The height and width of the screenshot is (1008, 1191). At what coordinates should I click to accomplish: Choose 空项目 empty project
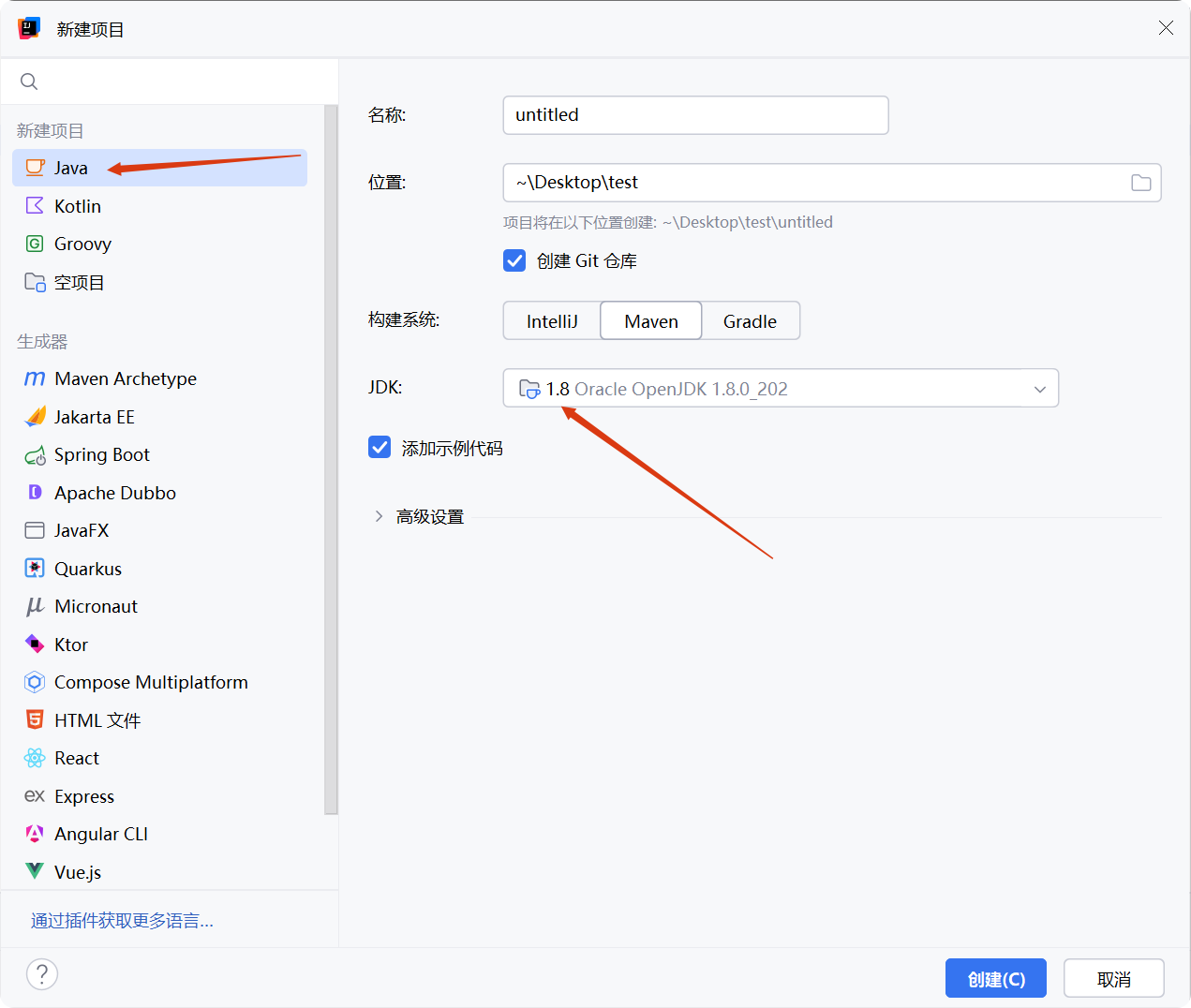pyautogui.click(x=159, y=282)
